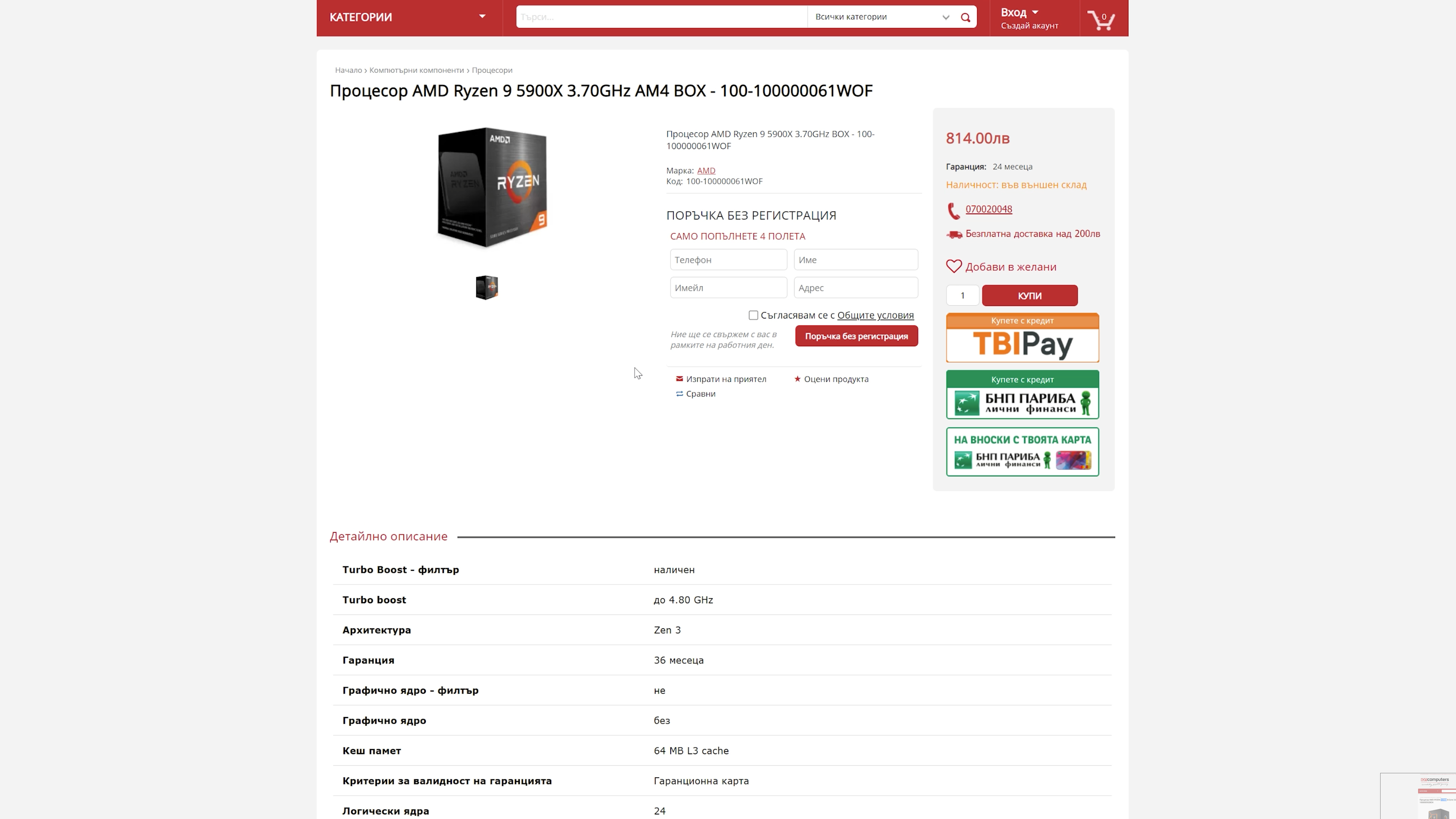The width and height of the screenshot is (1456, 819).
Task: Click the search magnifier icon
Action: 965,18
